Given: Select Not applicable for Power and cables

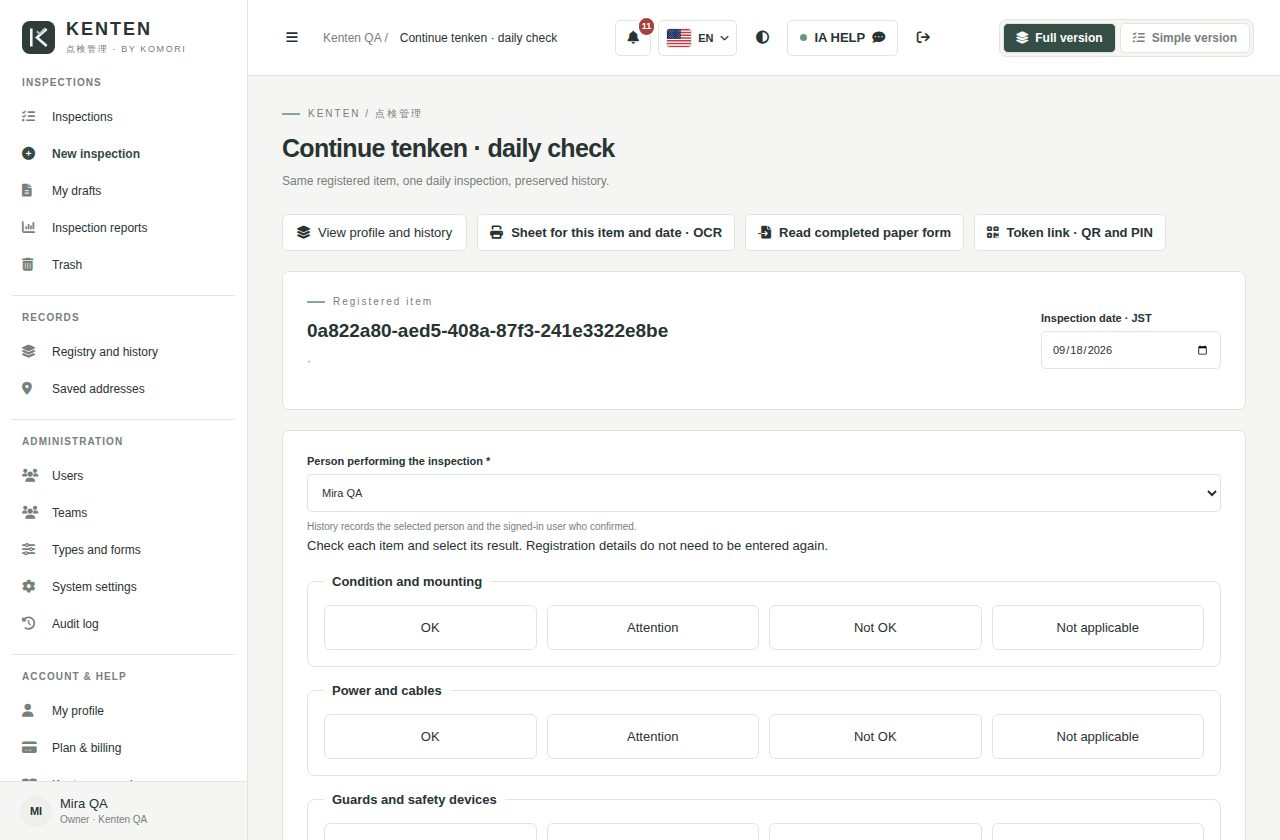Looking at the screenshot, I should pyautogui.click(x=1098, y=737).
